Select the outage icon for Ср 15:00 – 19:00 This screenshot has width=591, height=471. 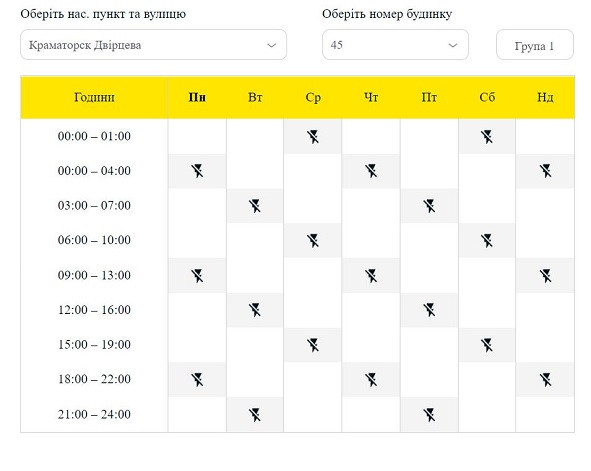(313, 345)
